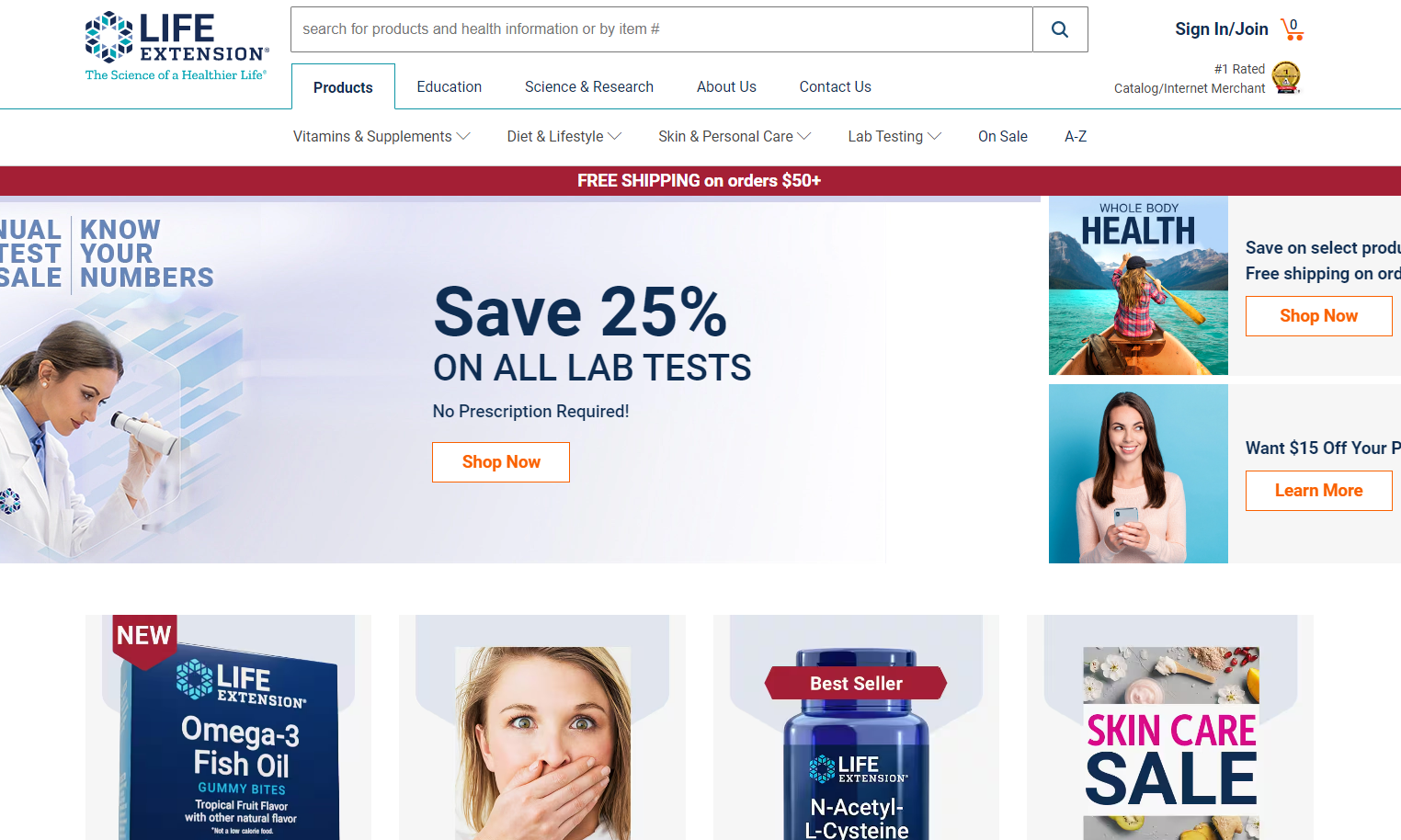Expand the Diet & Lifestyle menu
The image size is (1401, 840).
(x=564, y=136)
